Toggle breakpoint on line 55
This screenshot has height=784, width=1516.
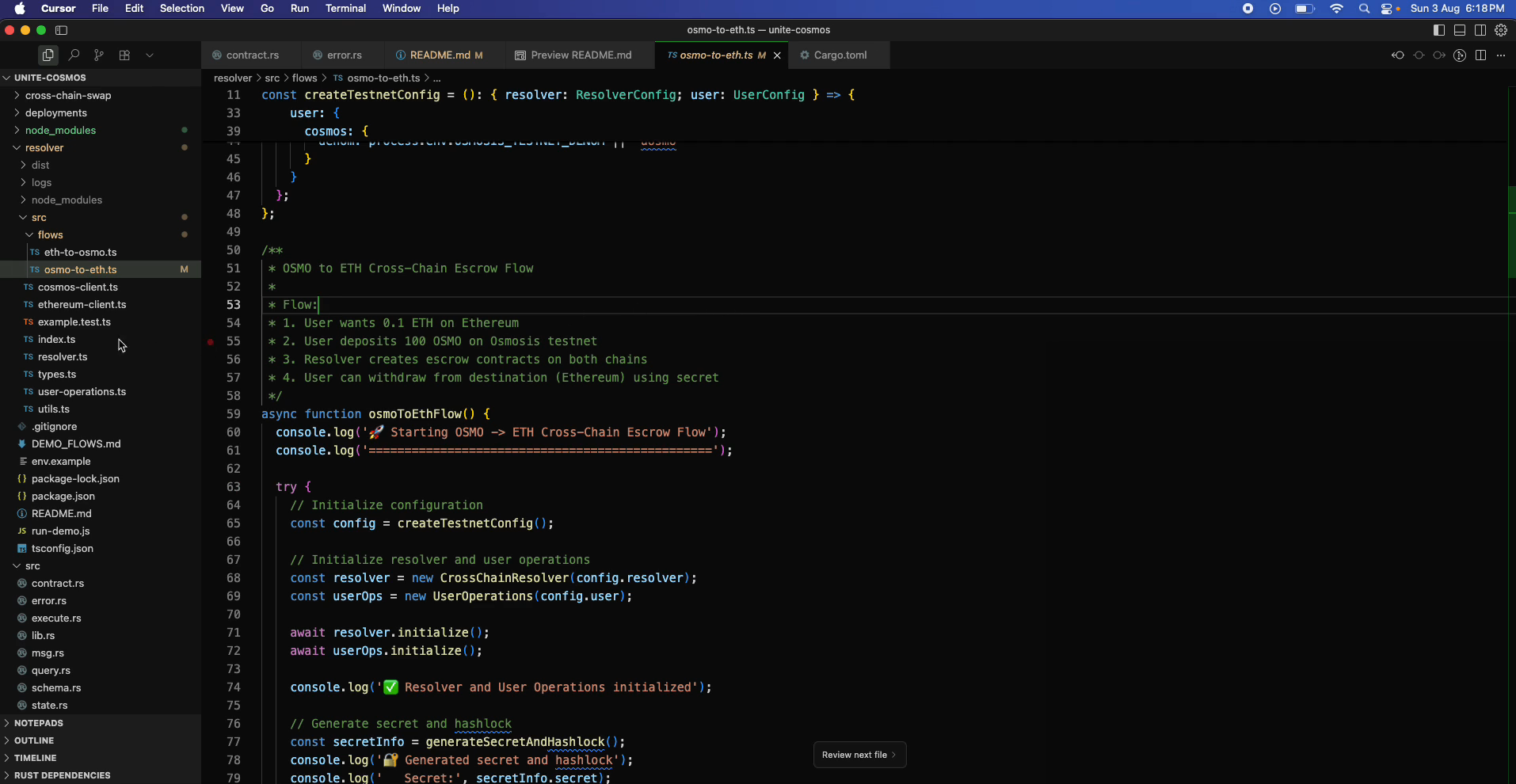pyautogui.click(x=211, y=342)
